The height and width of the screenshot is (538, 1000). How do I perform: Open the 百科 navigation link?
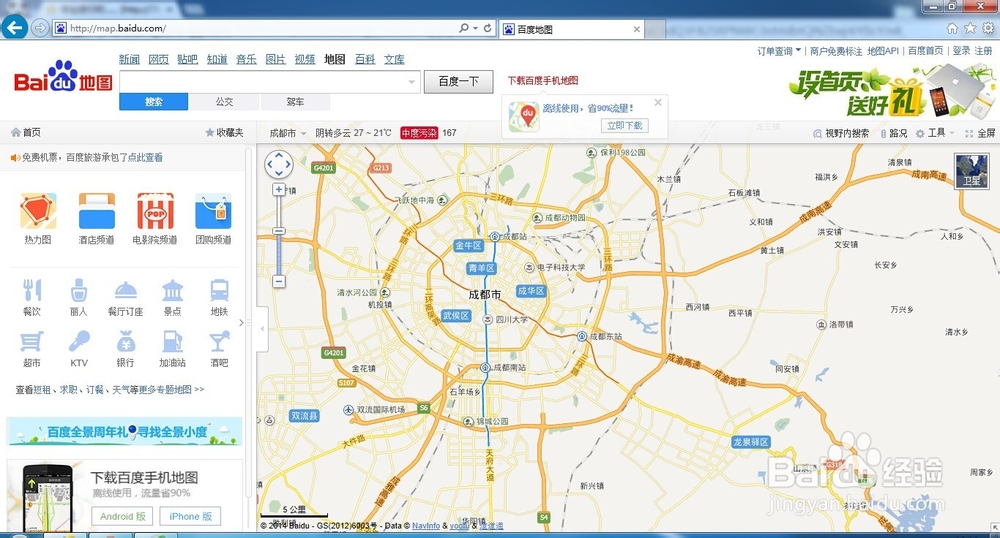pos(365,59)
